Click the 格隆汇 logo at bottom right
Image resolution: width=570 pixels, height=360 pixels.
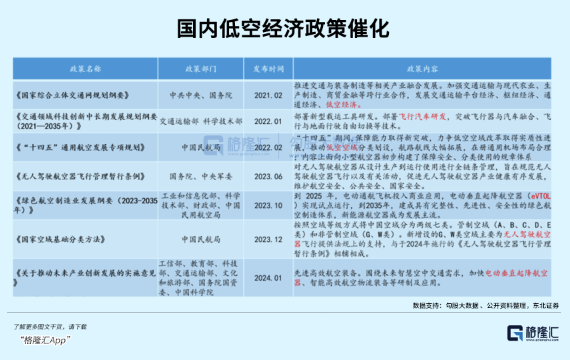pyautogui.click(x=533, y=333)
